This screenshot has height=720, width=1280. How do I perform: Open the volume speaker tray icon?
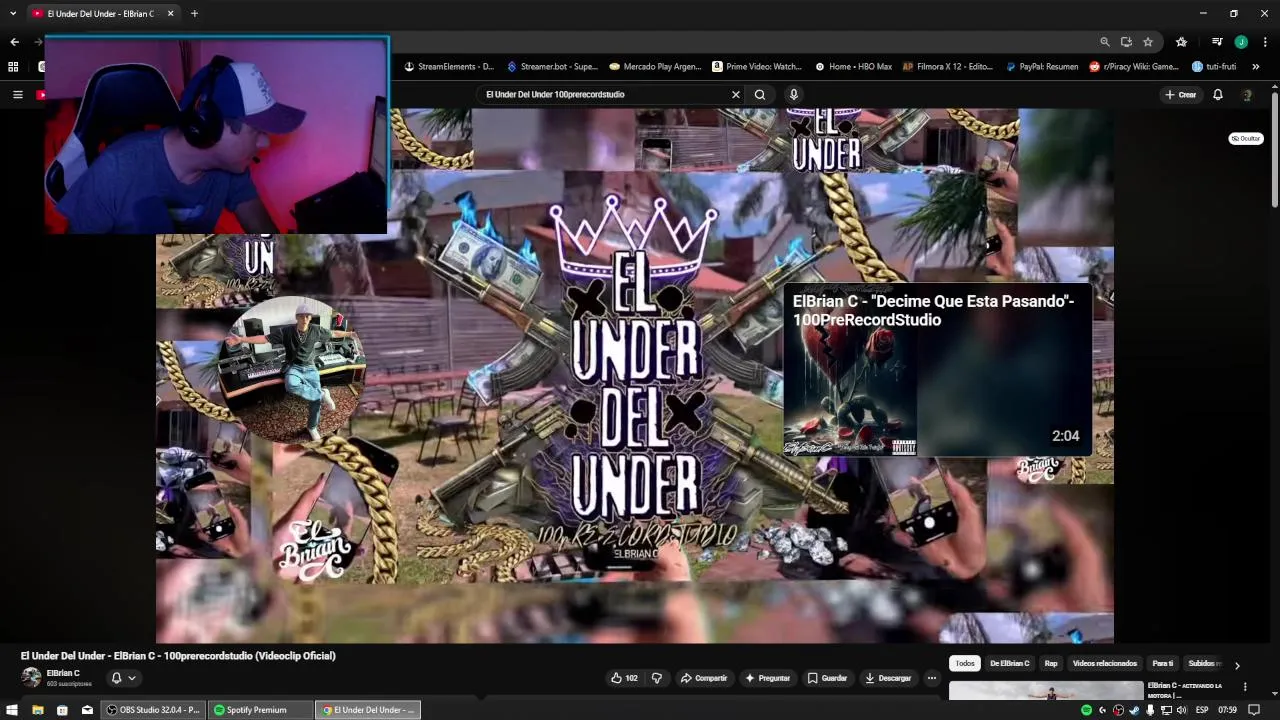point(1182,710)
